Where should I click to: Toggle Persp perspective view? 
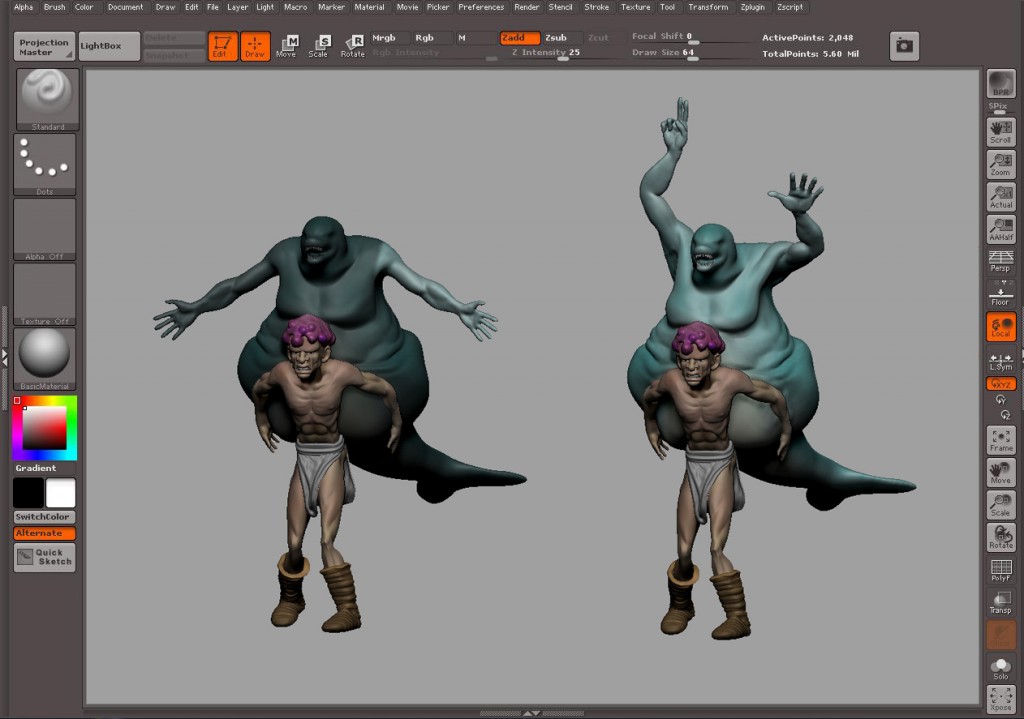pos(1001,262)
